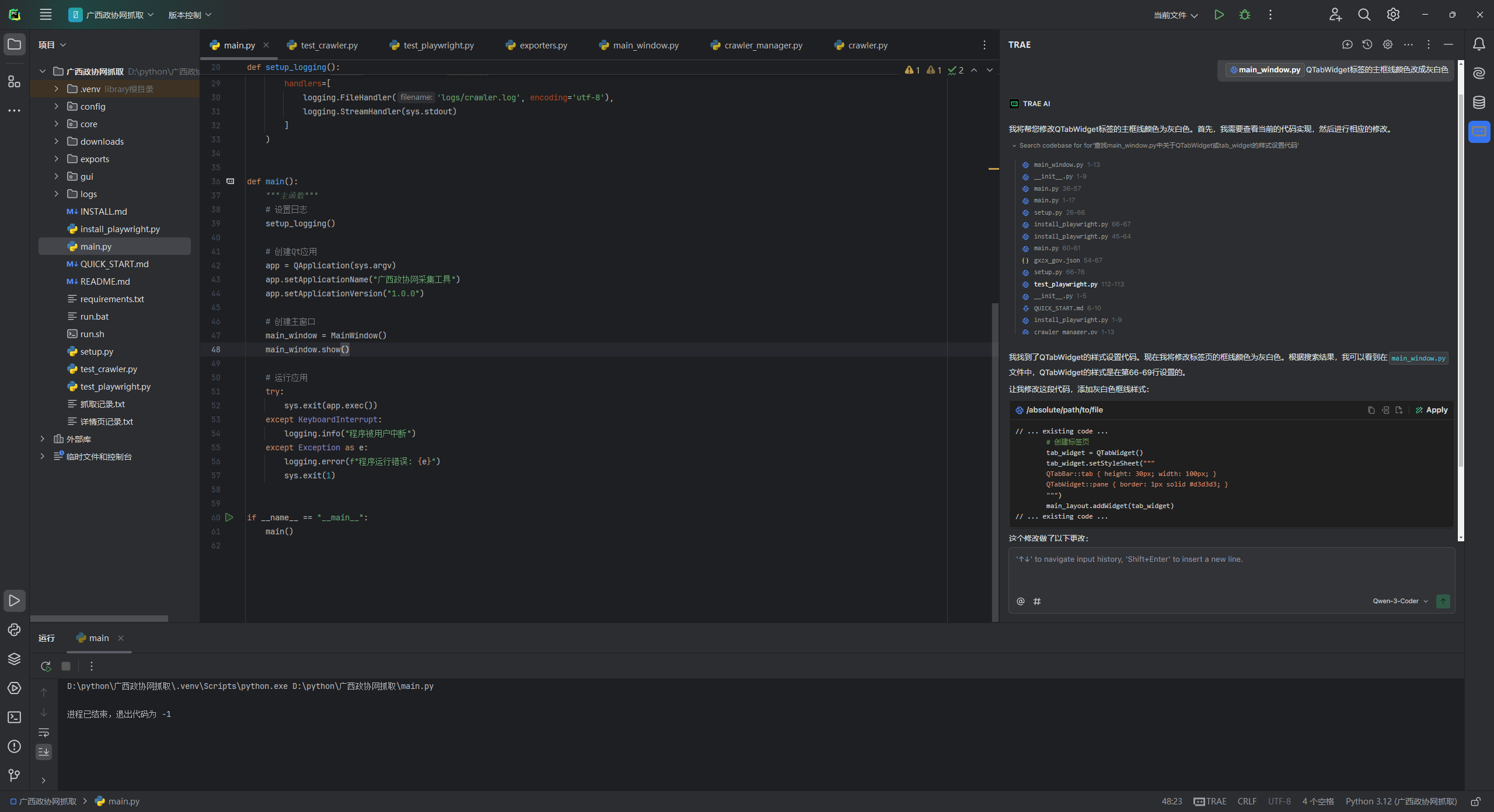Run the current file with the green play icon
1494x812 pixels.
(x=1219, y=15)
